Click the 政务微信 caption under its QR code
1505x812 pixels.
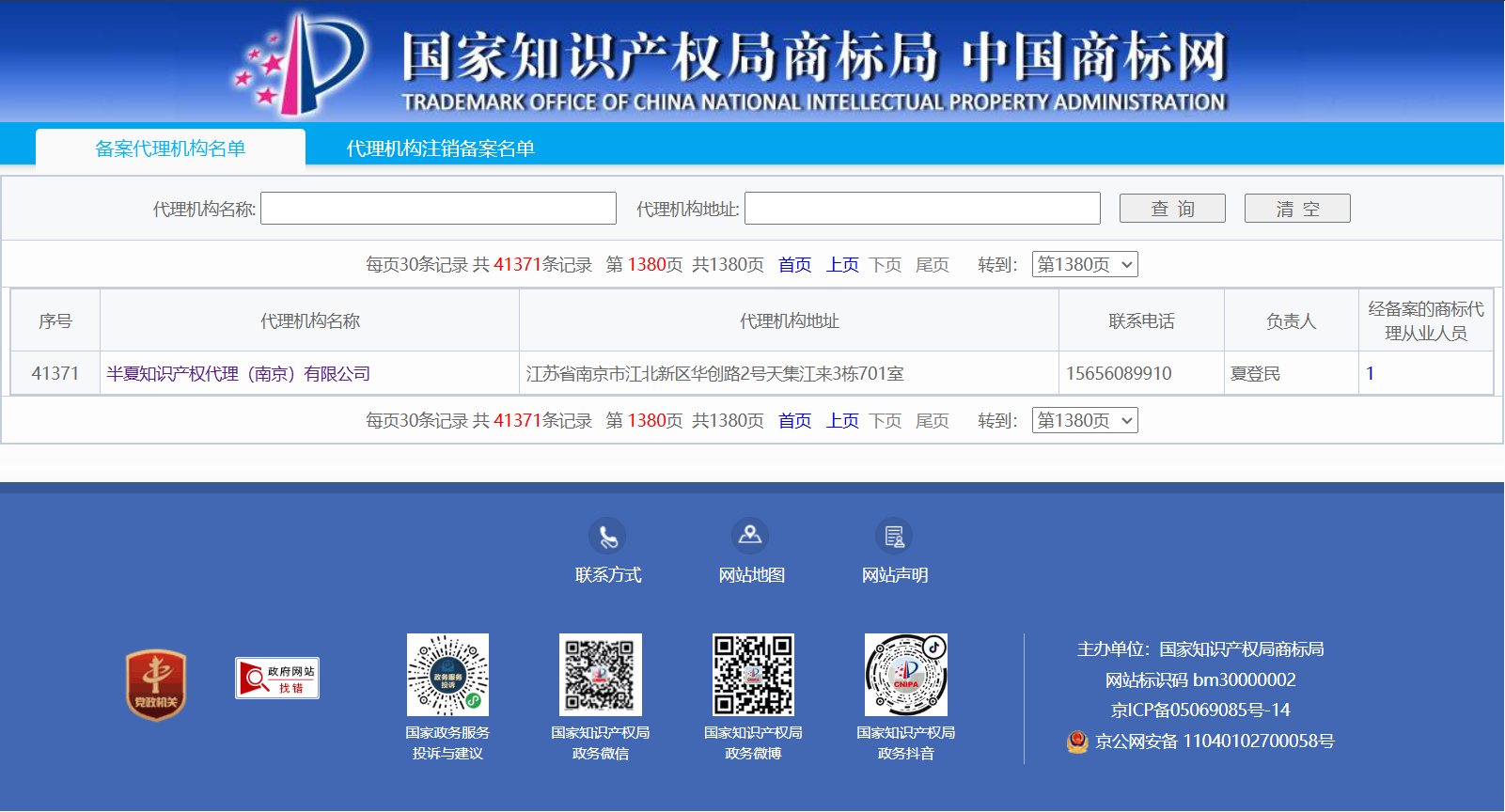pos(601,754)
